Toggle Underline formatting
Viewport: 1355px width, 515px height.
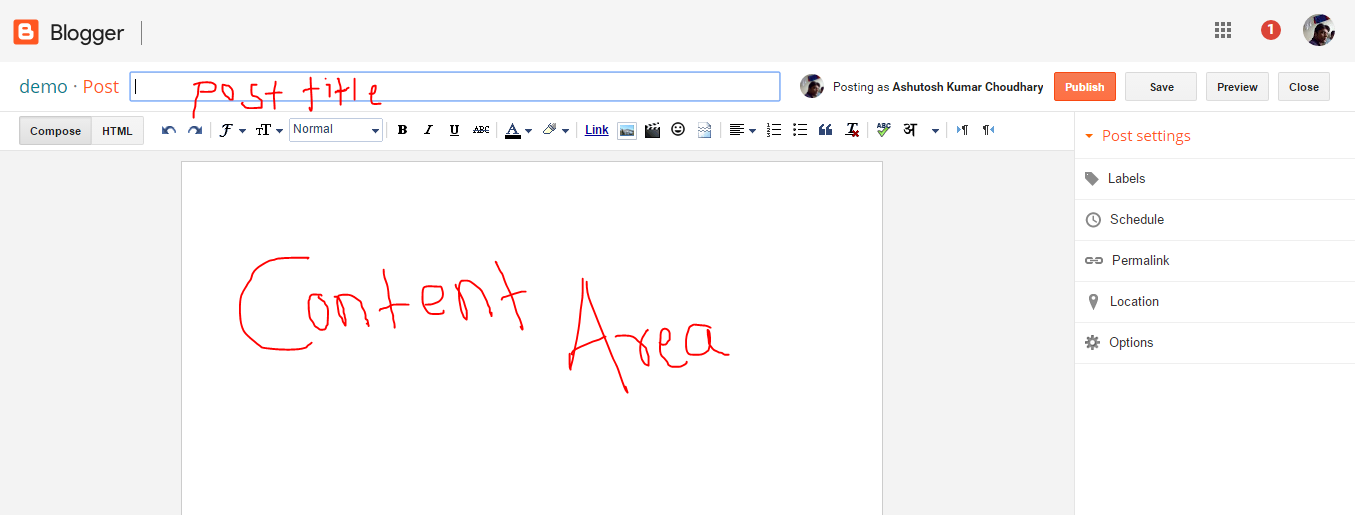click(x=454, y=130)
